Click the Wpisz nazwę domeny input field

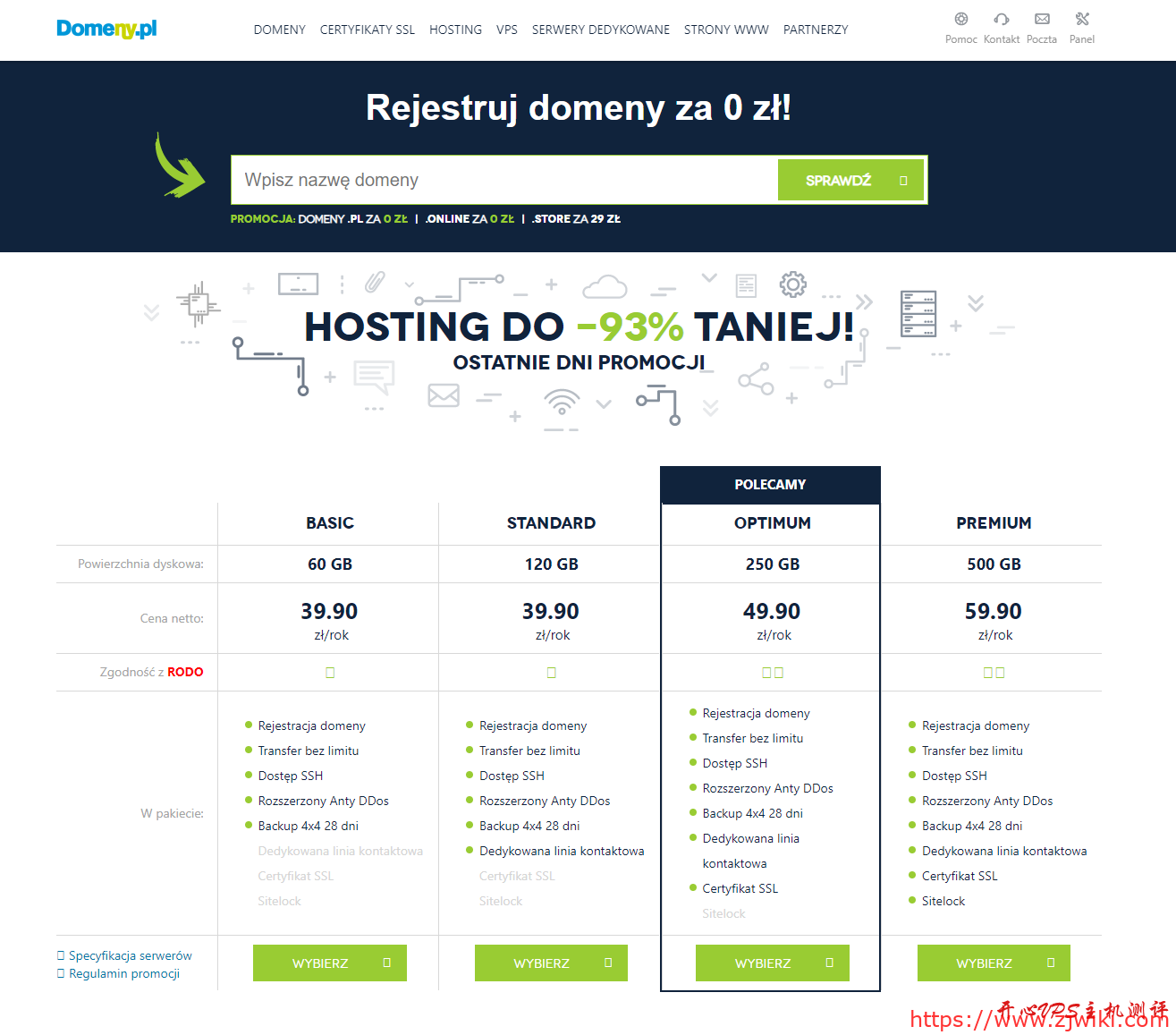pos(501,179)
